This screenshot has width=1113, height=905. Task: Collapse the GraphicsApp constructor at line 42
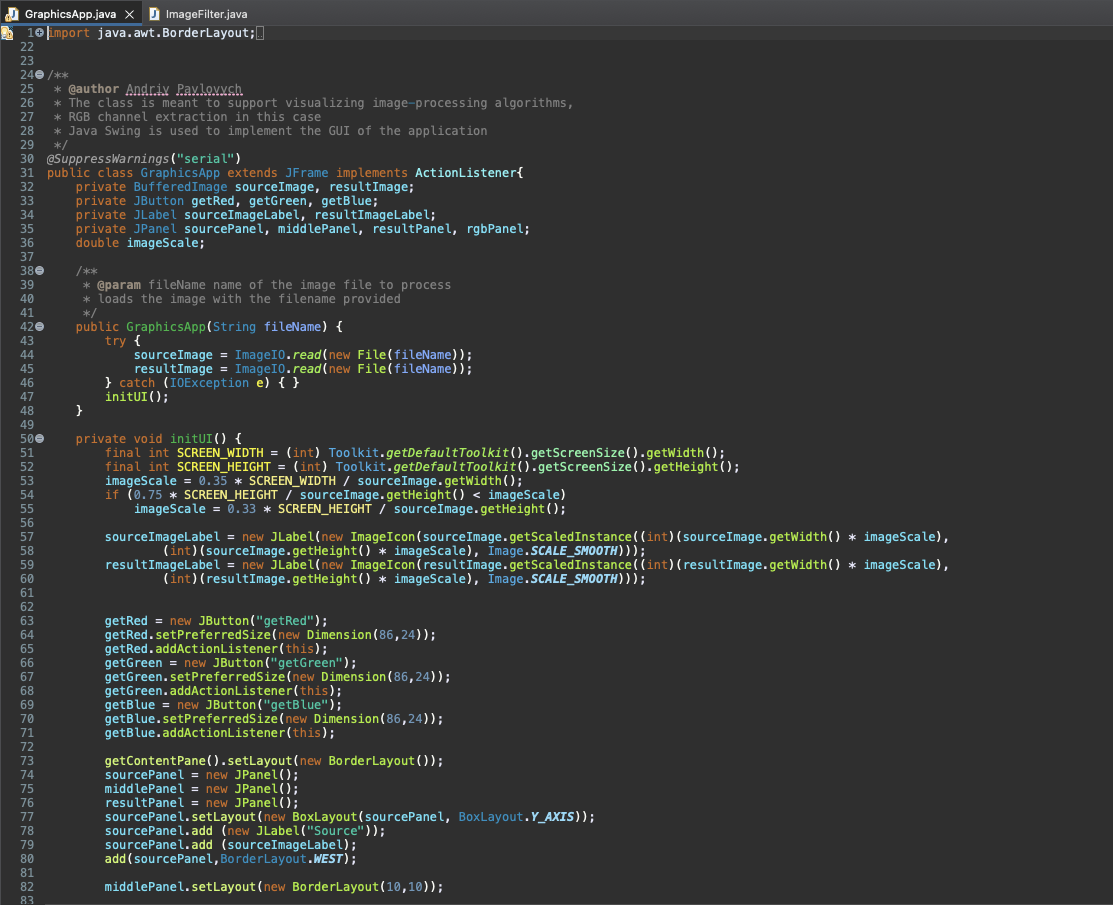click(40, 327)
